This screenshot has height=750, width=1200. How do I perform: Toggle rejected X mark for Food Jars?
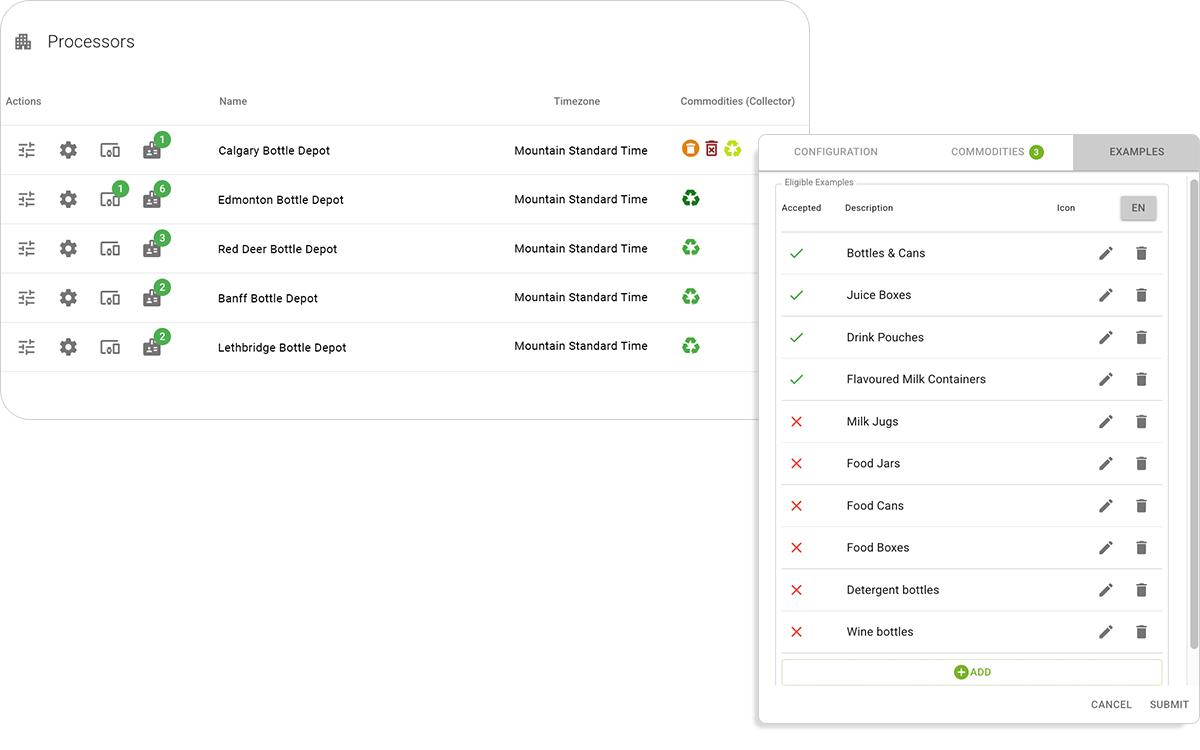click(x=796, y=463)
